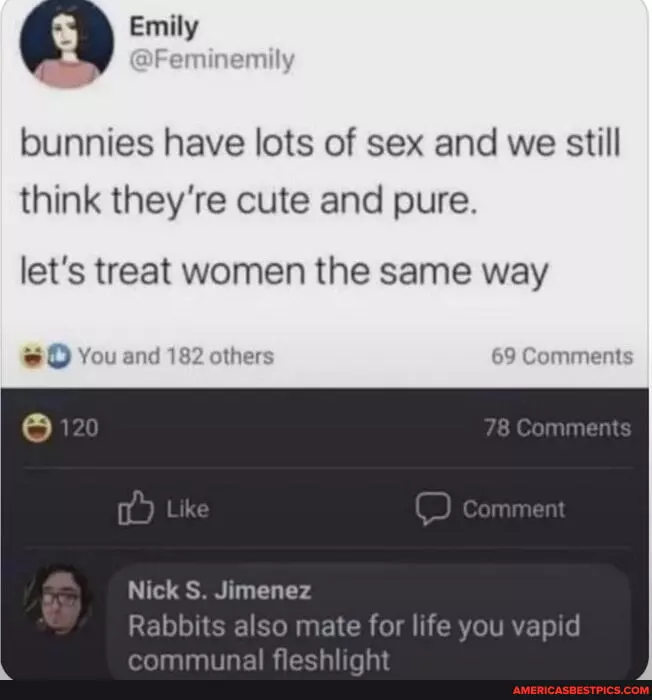Click the laughing emoji beside 120

37,428
